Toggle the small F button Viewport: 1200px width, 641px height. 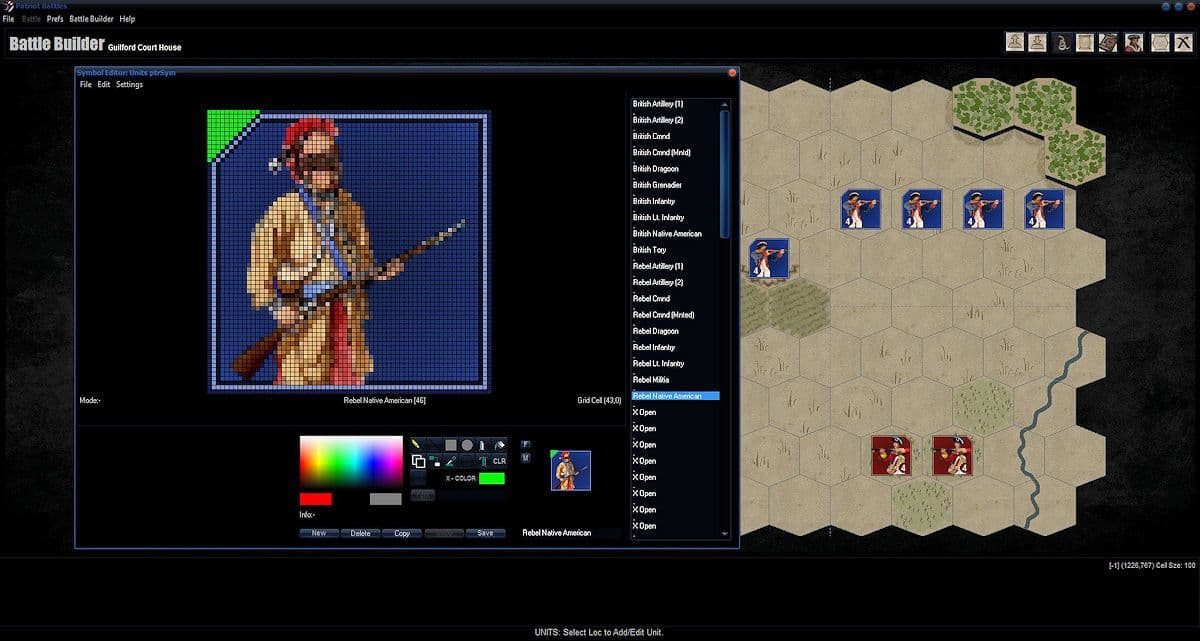(x=526, y=444)
